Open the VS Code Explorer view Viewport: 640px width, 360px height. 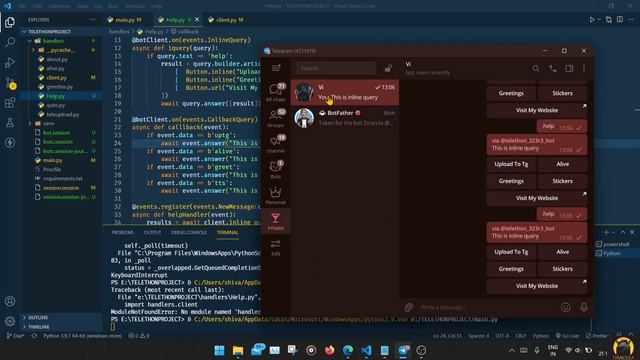10,22
